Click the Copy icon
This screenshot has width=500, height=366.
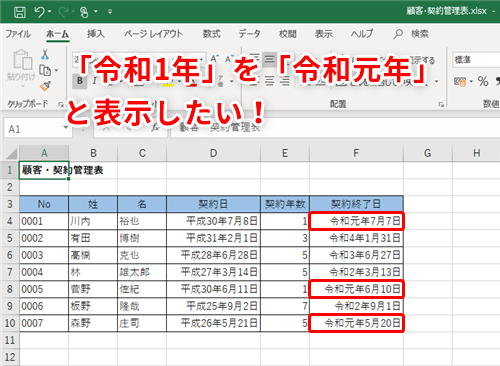45,70
